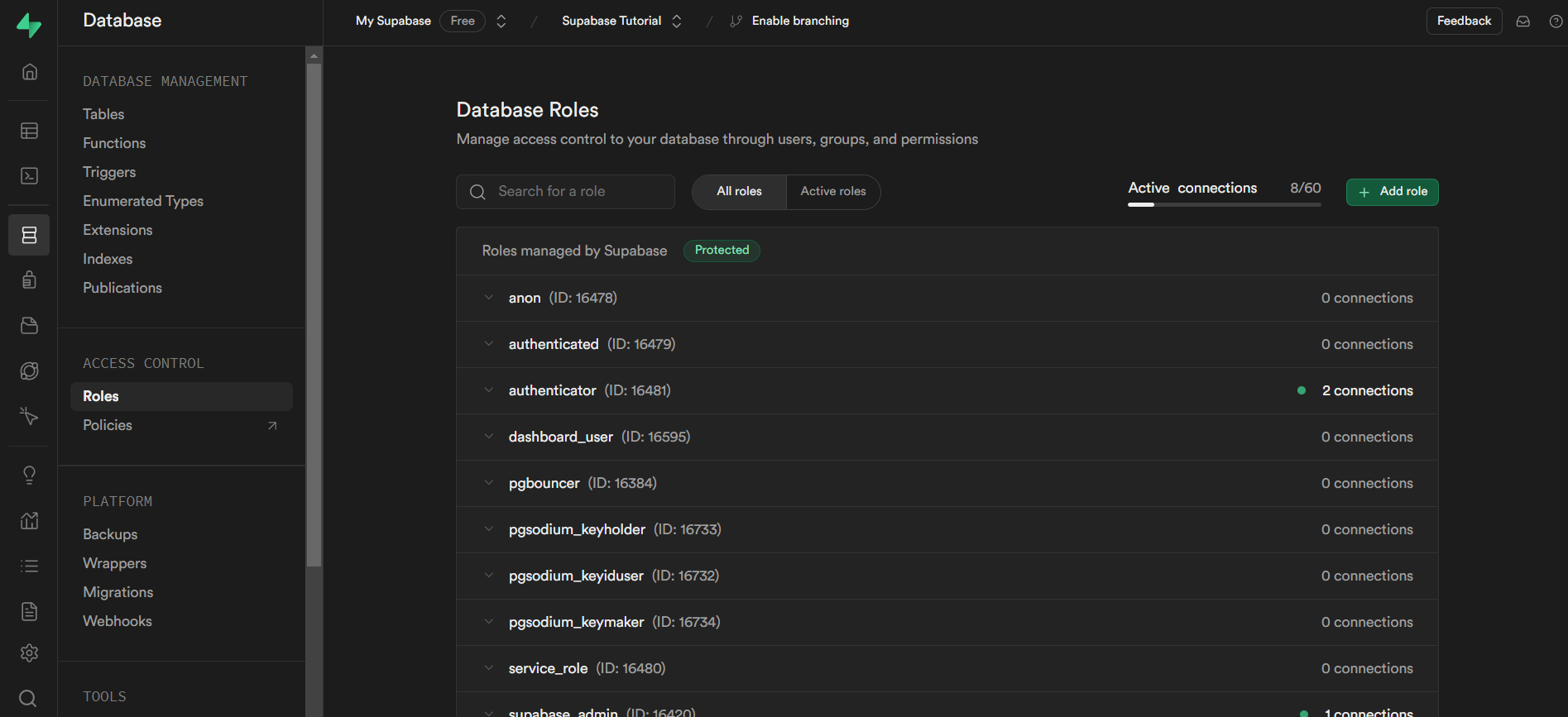1568x717 pixels.
Task: Open Tables in database menu
Action: (103, 114)
